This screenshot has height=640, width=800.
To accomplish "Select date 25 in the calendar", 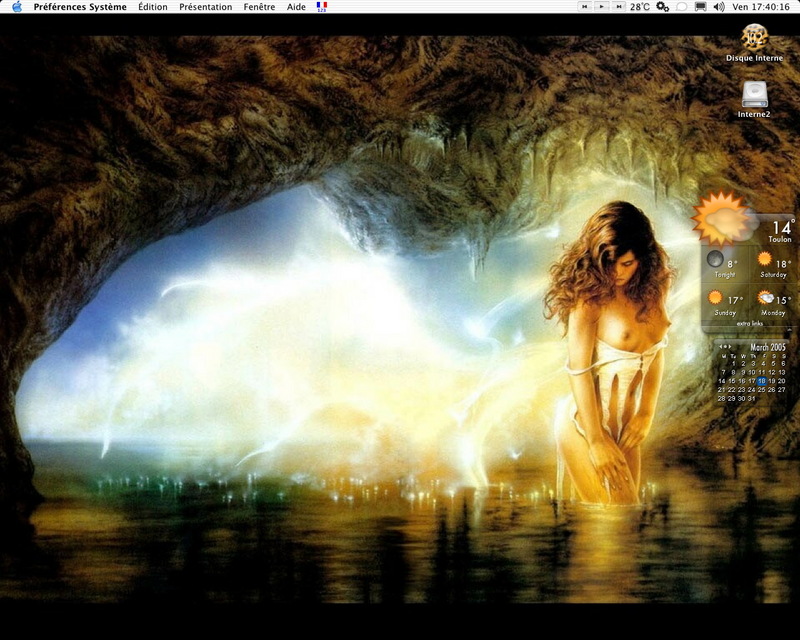I will click(762, 390).
